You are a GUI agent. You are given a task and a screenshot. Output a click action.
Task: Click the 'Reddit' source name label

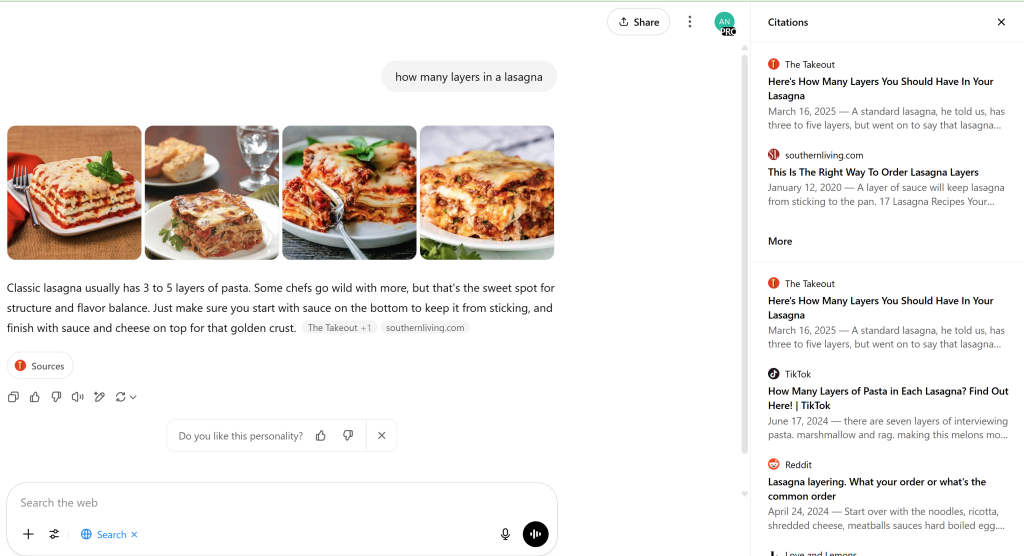(798, 465)
